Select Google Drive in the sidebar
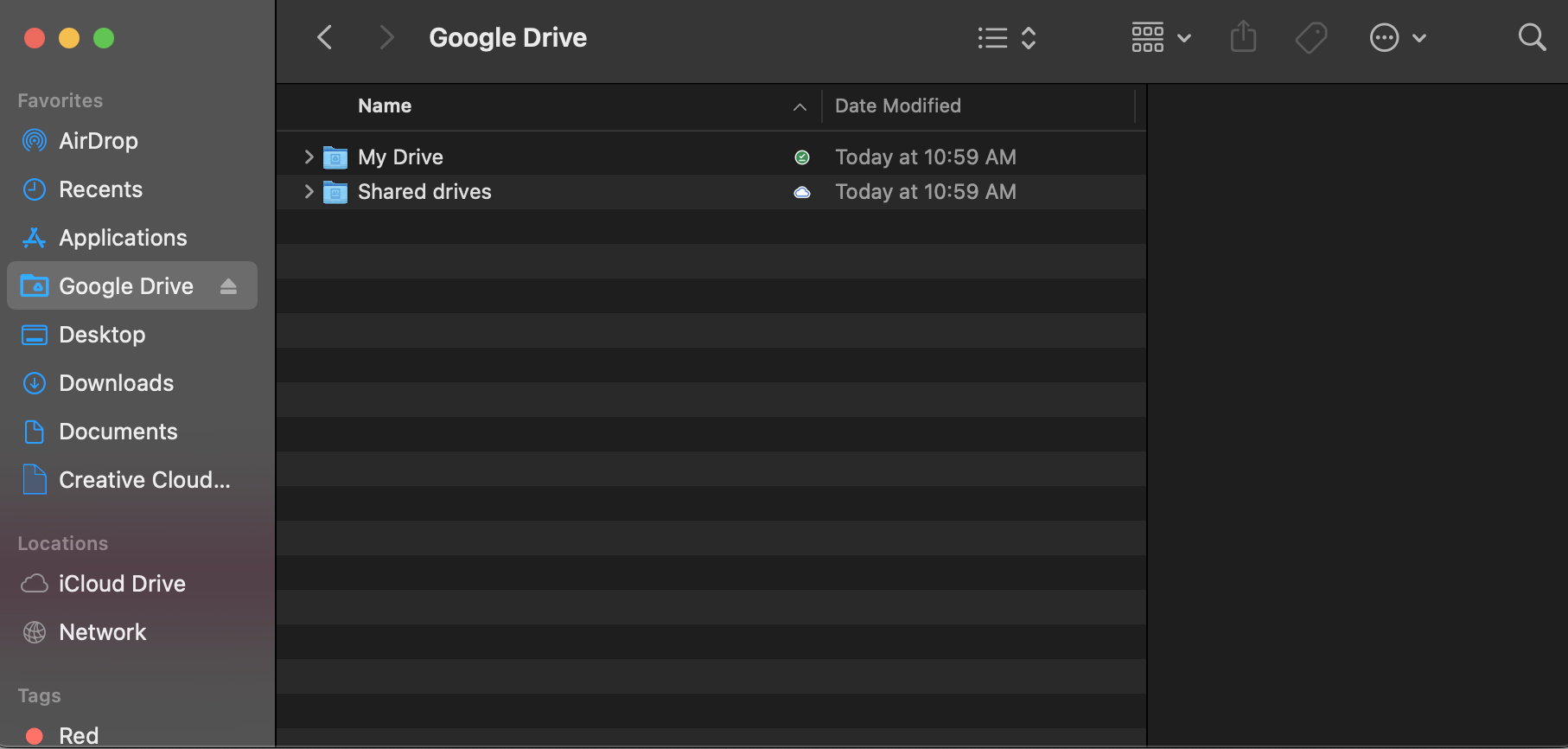Image resolution: width=1568 pixels, height=749 pixels. [x=132, y=285]
